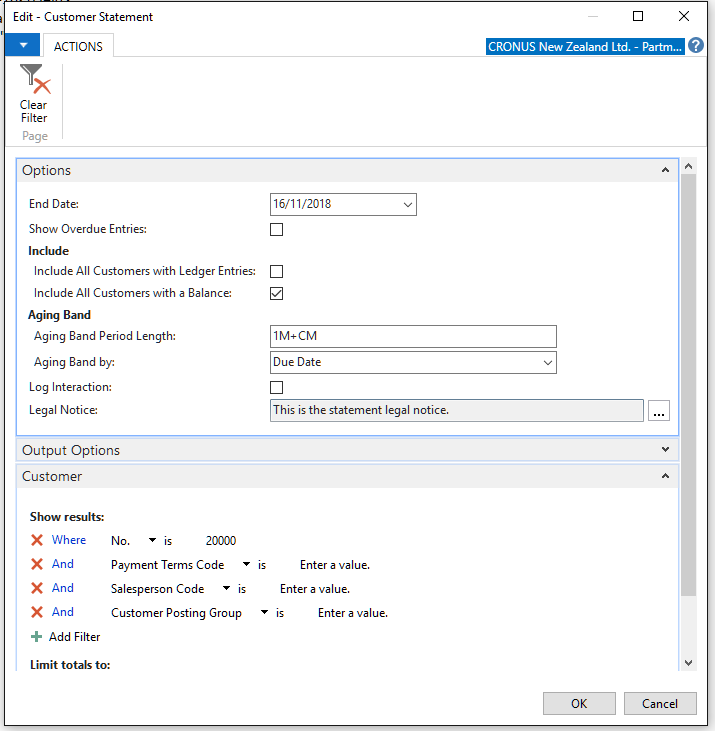The width and height of the screenshot is (715, 731).
Task: Enable Show Overdue Entries checkbox
Action: tap(276, 229)
